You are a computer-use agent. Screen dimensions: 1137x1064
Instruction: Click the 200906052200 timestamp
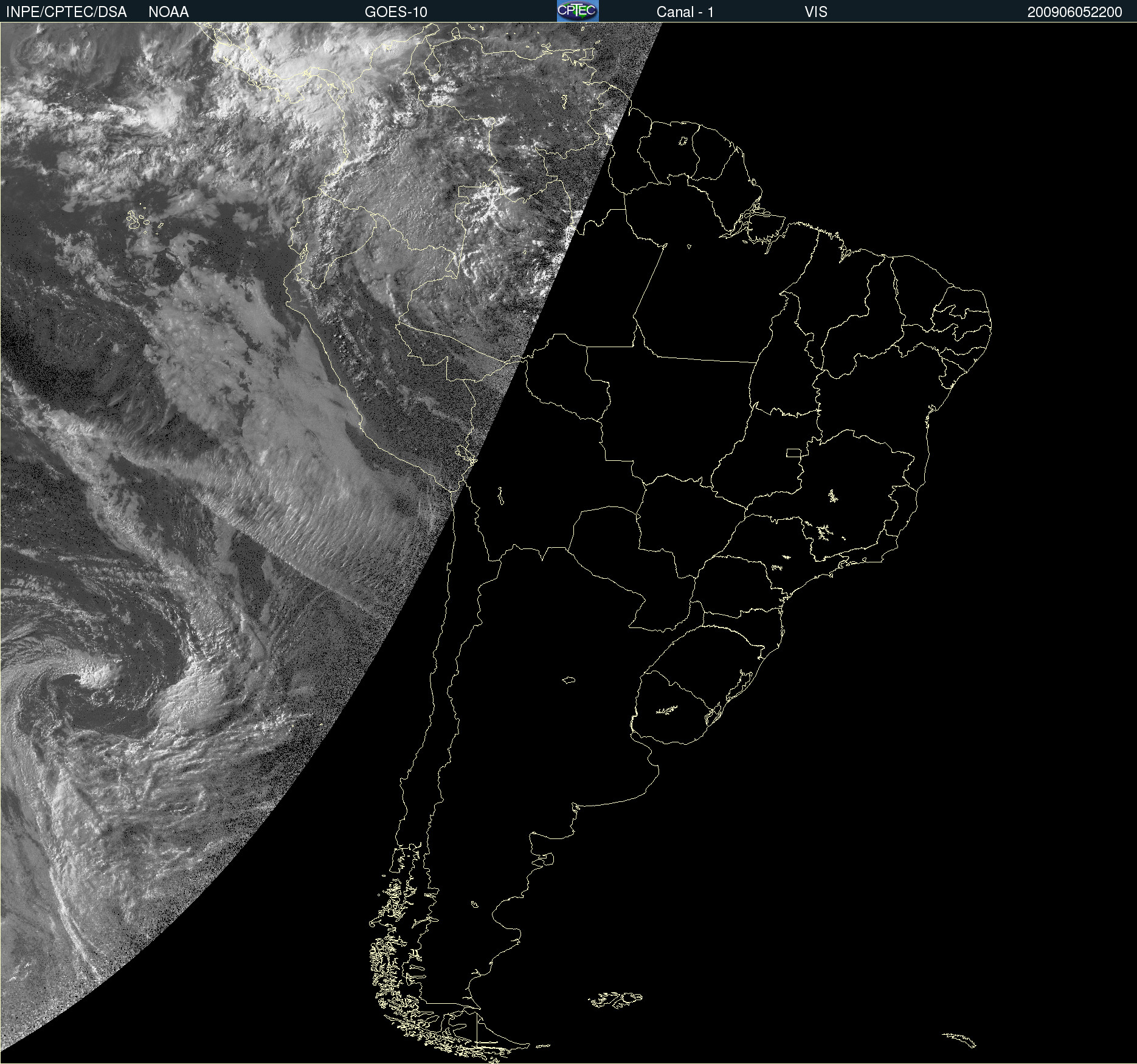(x=1074, y=12)
